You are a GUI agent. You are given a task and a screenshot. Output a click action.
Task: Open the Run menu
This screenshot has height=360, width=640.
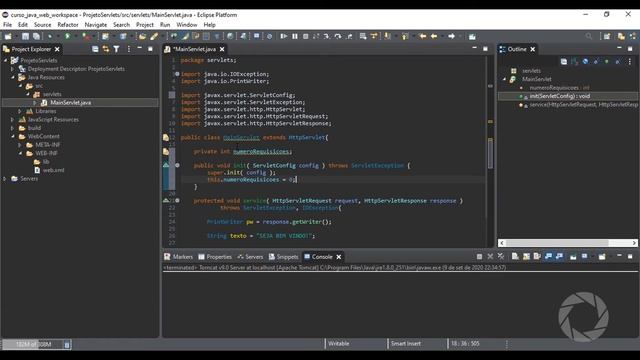coord(165,25)
